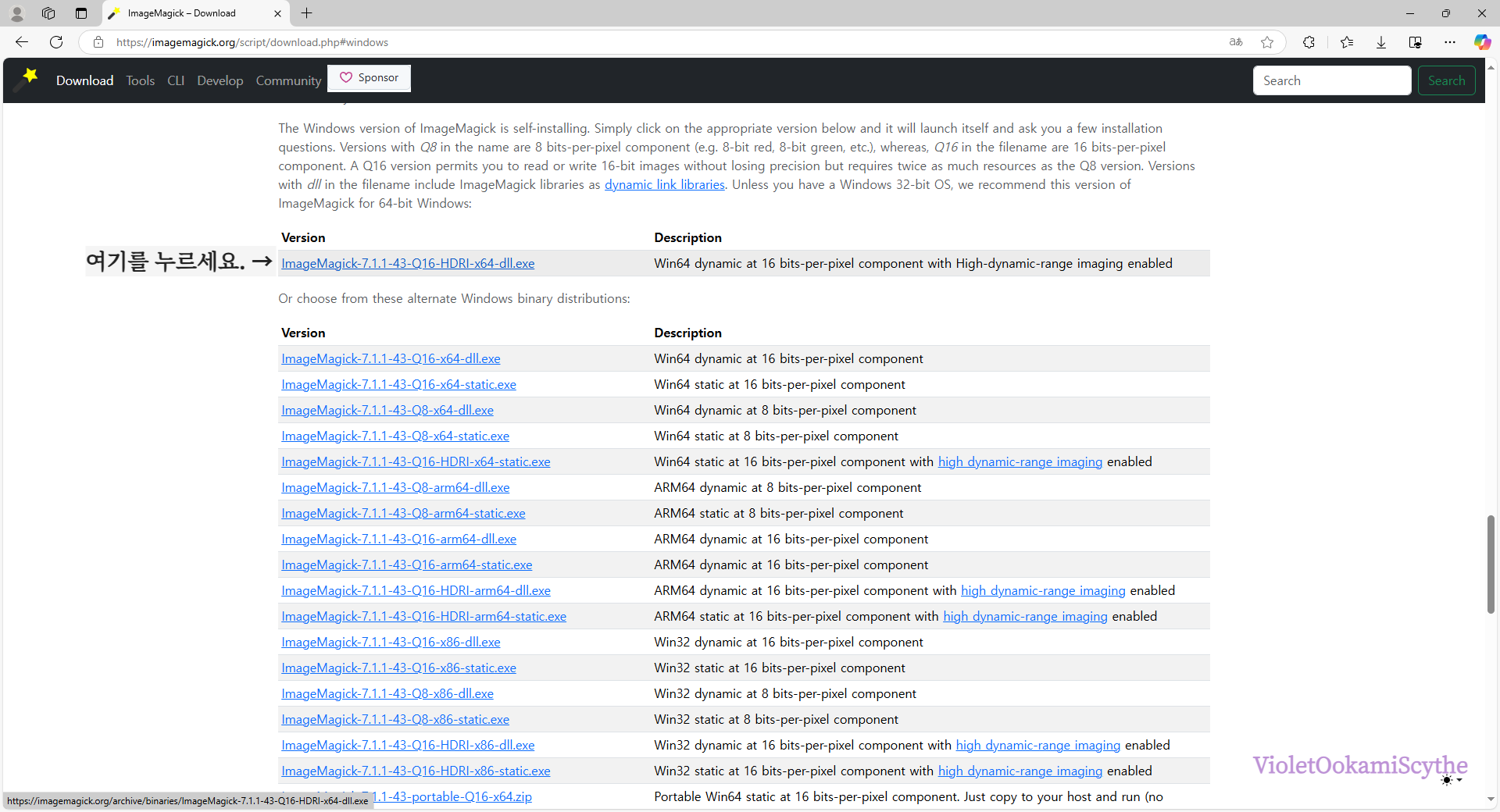Screen dimensions: 1500x812
Task: Download ImageMagick-7.1.1-43-Q16-arm64-dll.exe
Action: (x=398, y=539)
